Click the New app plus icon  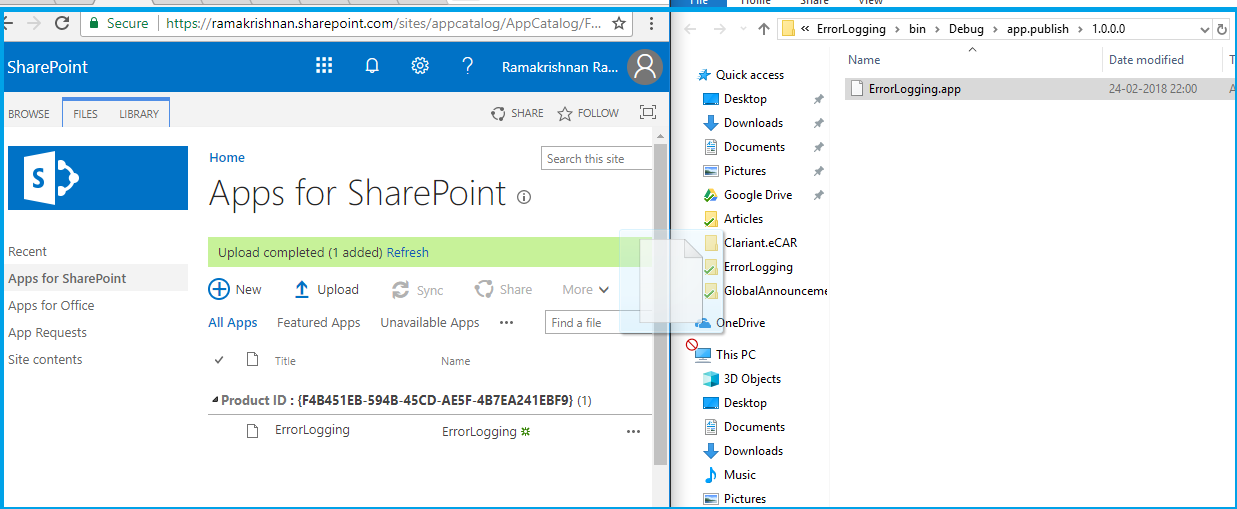pyautogui.click(x=218, y=289)
